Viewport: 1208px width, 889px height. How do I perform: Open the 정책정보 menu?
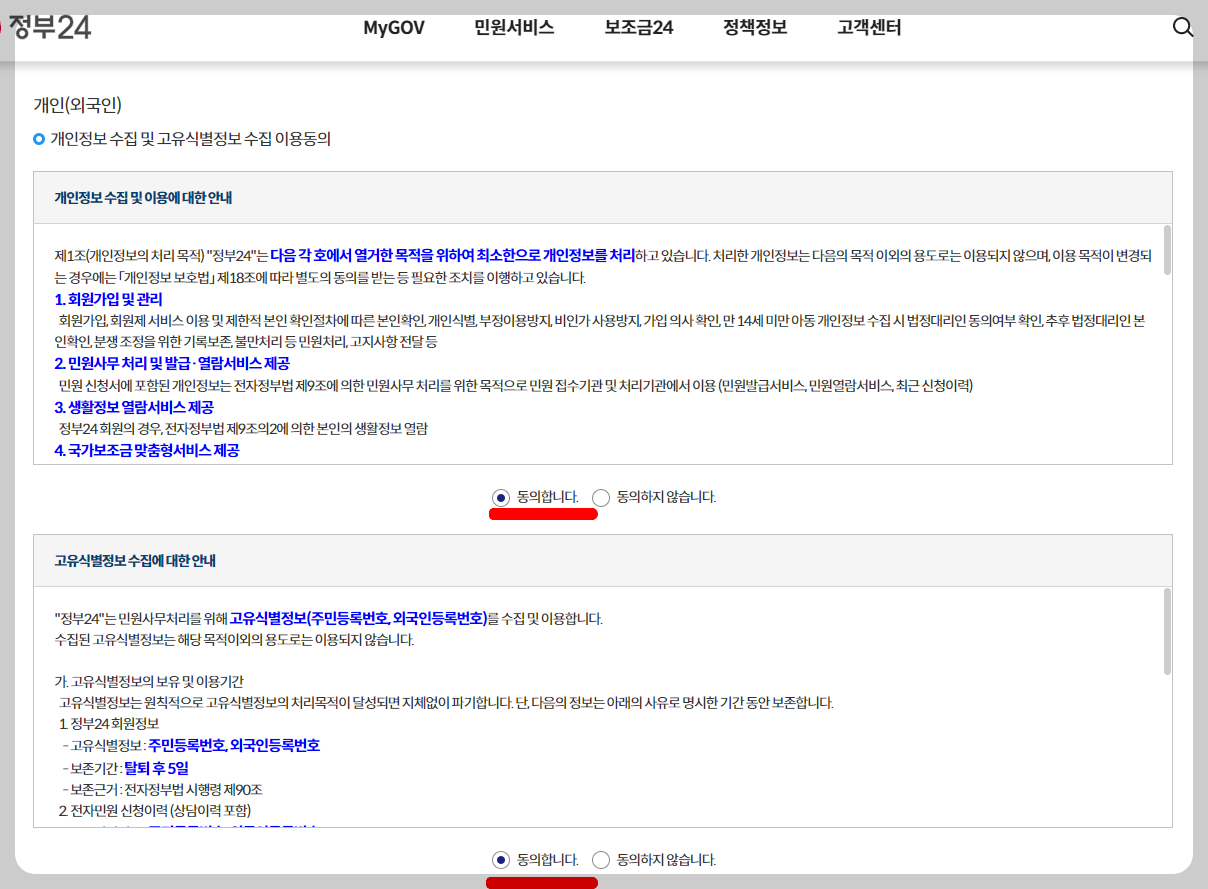[755, 28]
